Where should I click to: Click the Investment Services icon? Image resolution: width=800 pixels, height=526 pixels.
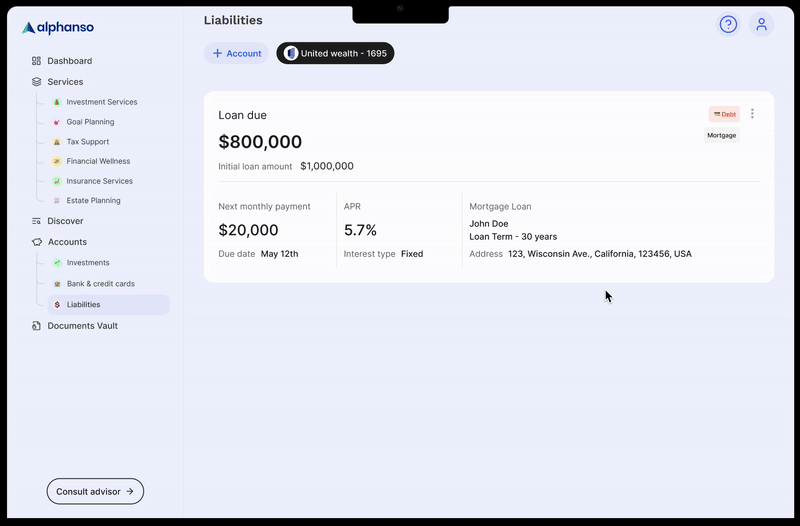[x=57, y=102]
